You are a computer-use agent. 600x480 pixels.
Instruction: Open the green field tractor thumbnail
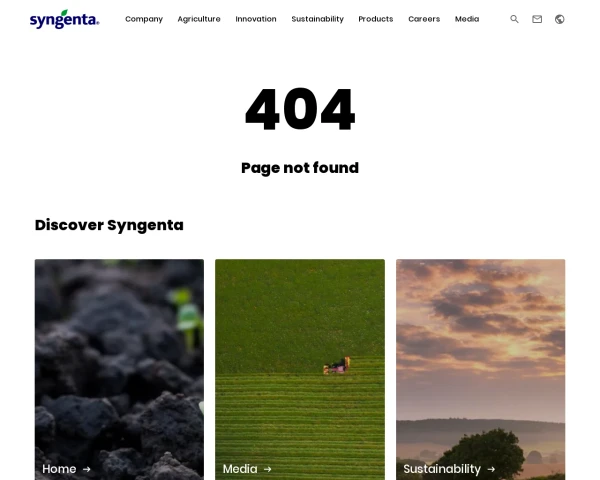pos(300,369)
